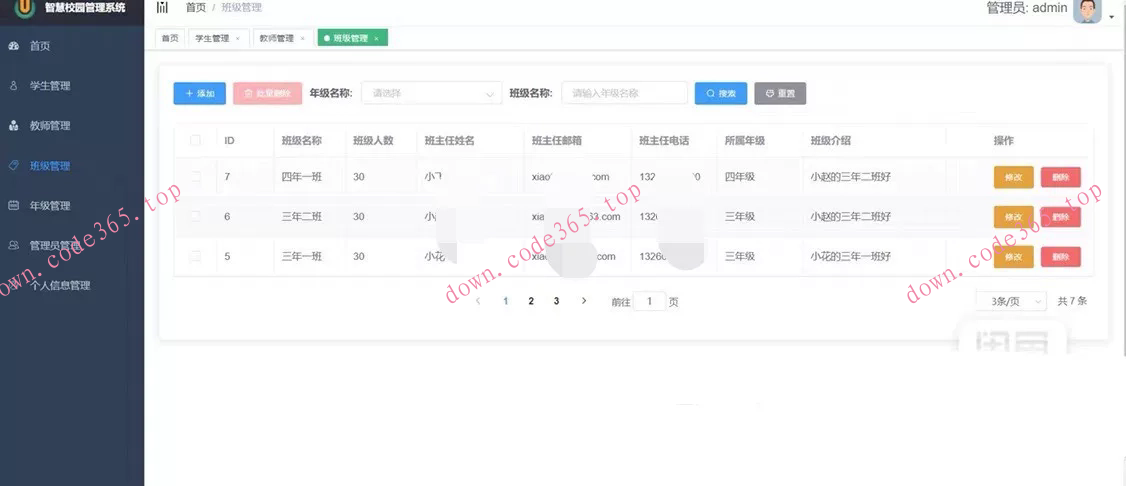Go to previous page arrow
This screenshot has width=1126, height=486.
478,301
